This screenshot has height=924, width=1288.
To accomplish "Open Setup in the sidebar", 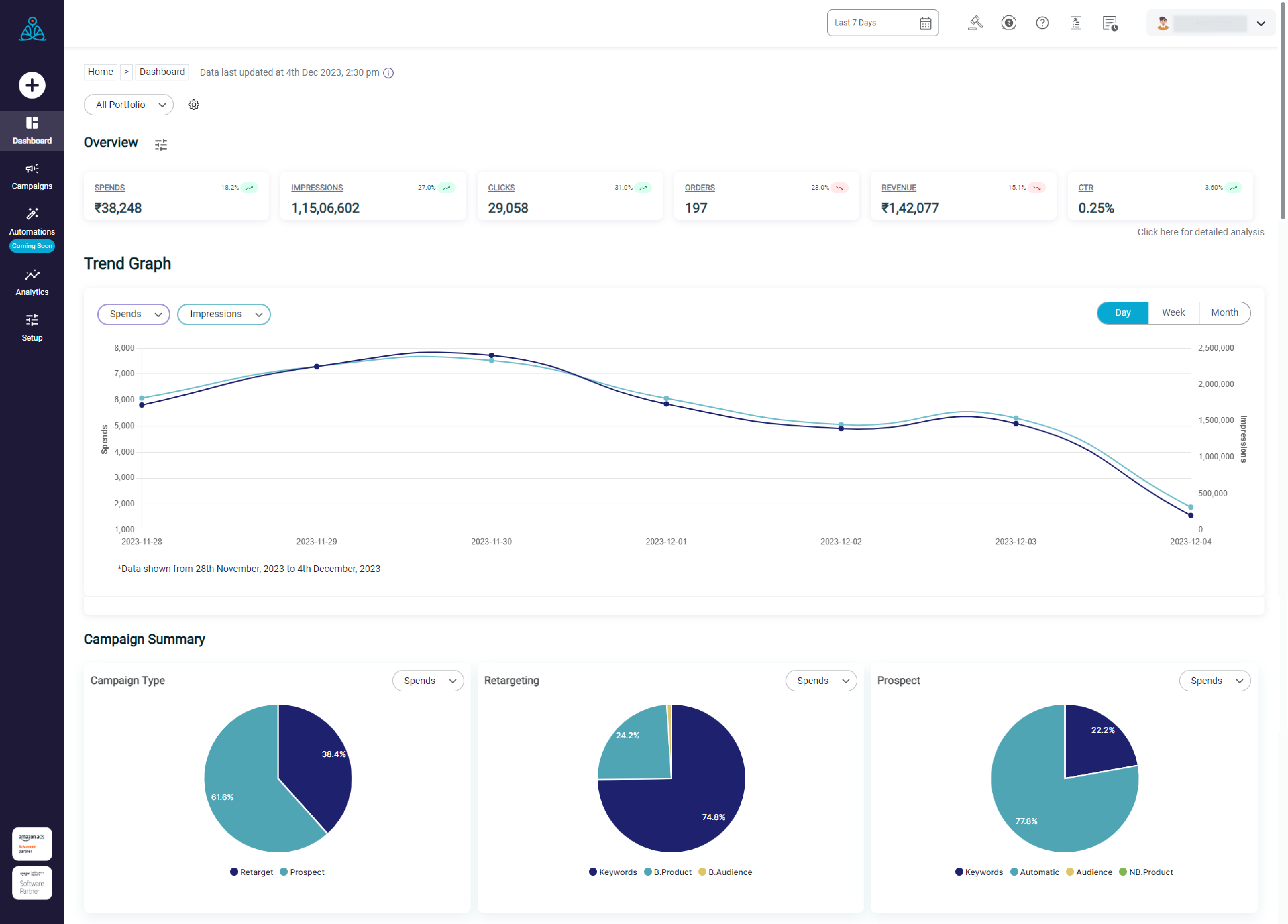I will pyautogui.click(x=32, y=328).
